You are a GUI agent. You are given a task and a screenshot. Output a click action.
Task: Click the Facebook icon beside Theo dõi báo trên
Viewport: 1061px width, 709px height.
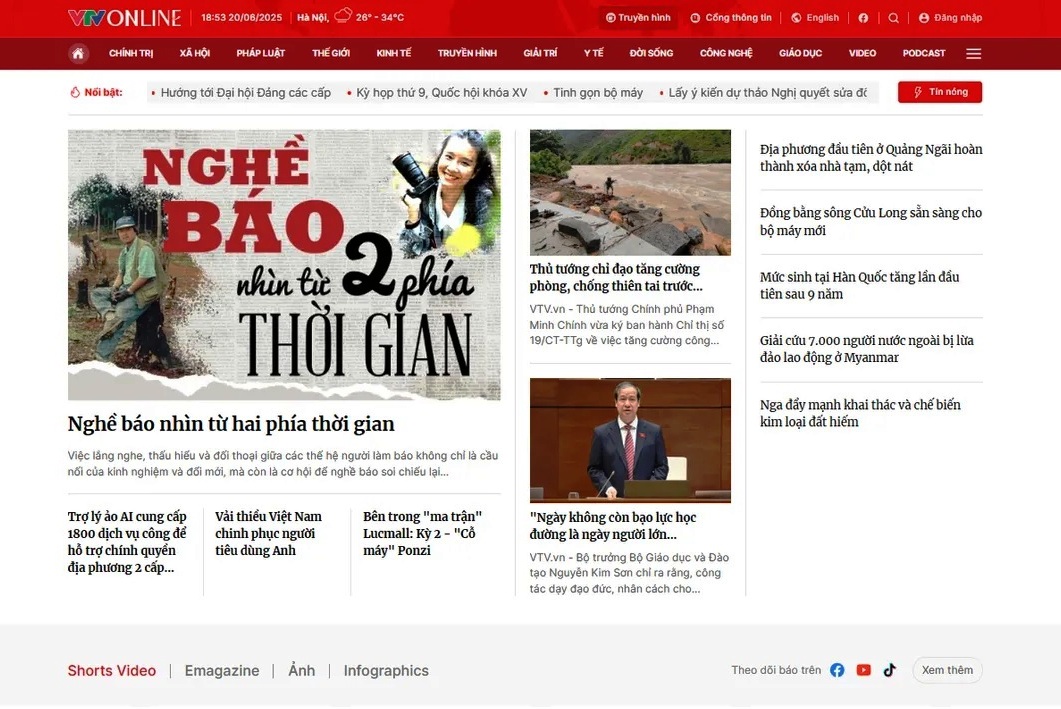(x=838, y=670)
